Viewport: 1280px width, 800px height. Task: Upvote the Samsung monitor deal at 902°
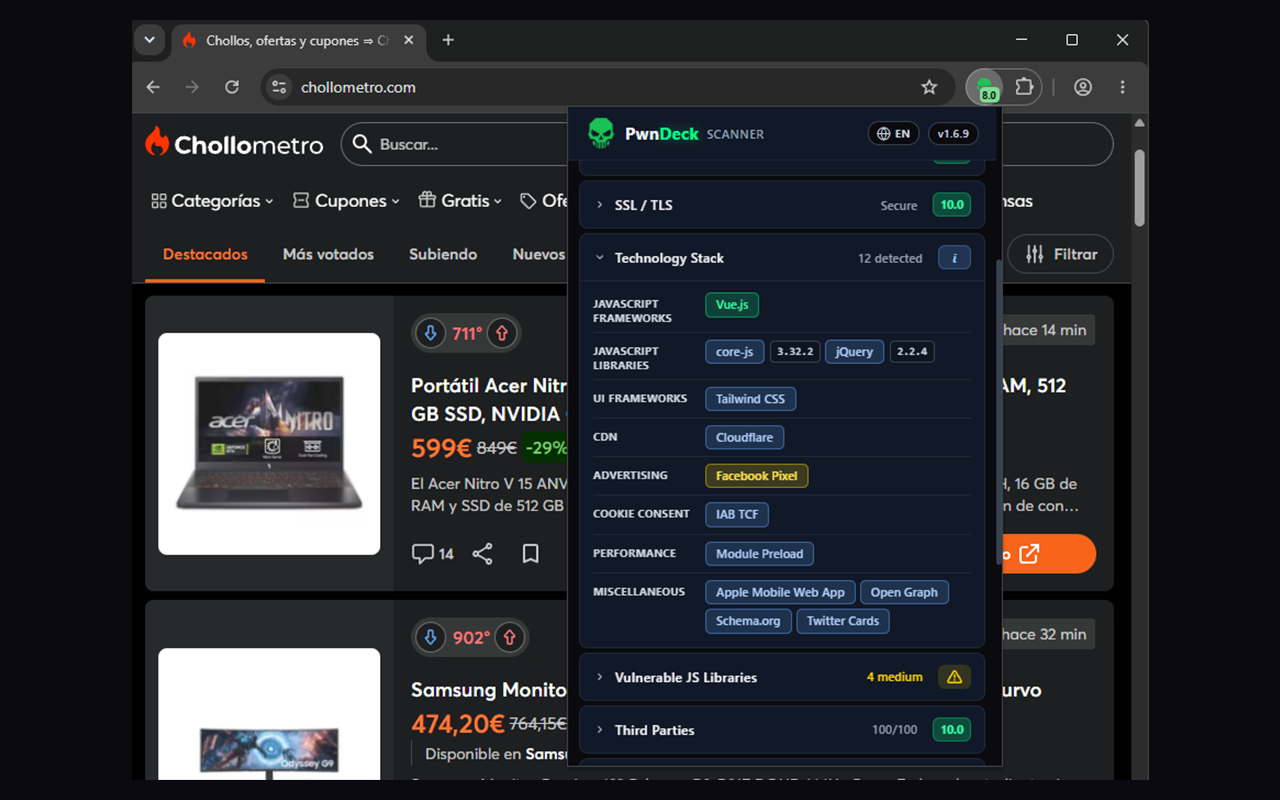(509, 637)
